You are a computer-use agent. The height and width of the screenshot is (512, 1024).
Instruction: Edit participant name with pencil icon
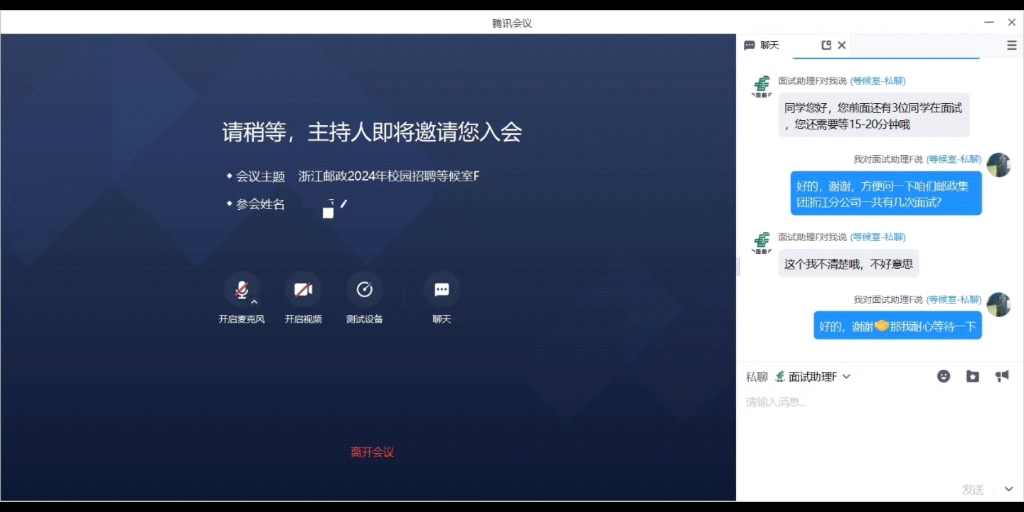(x=344, y=204)
